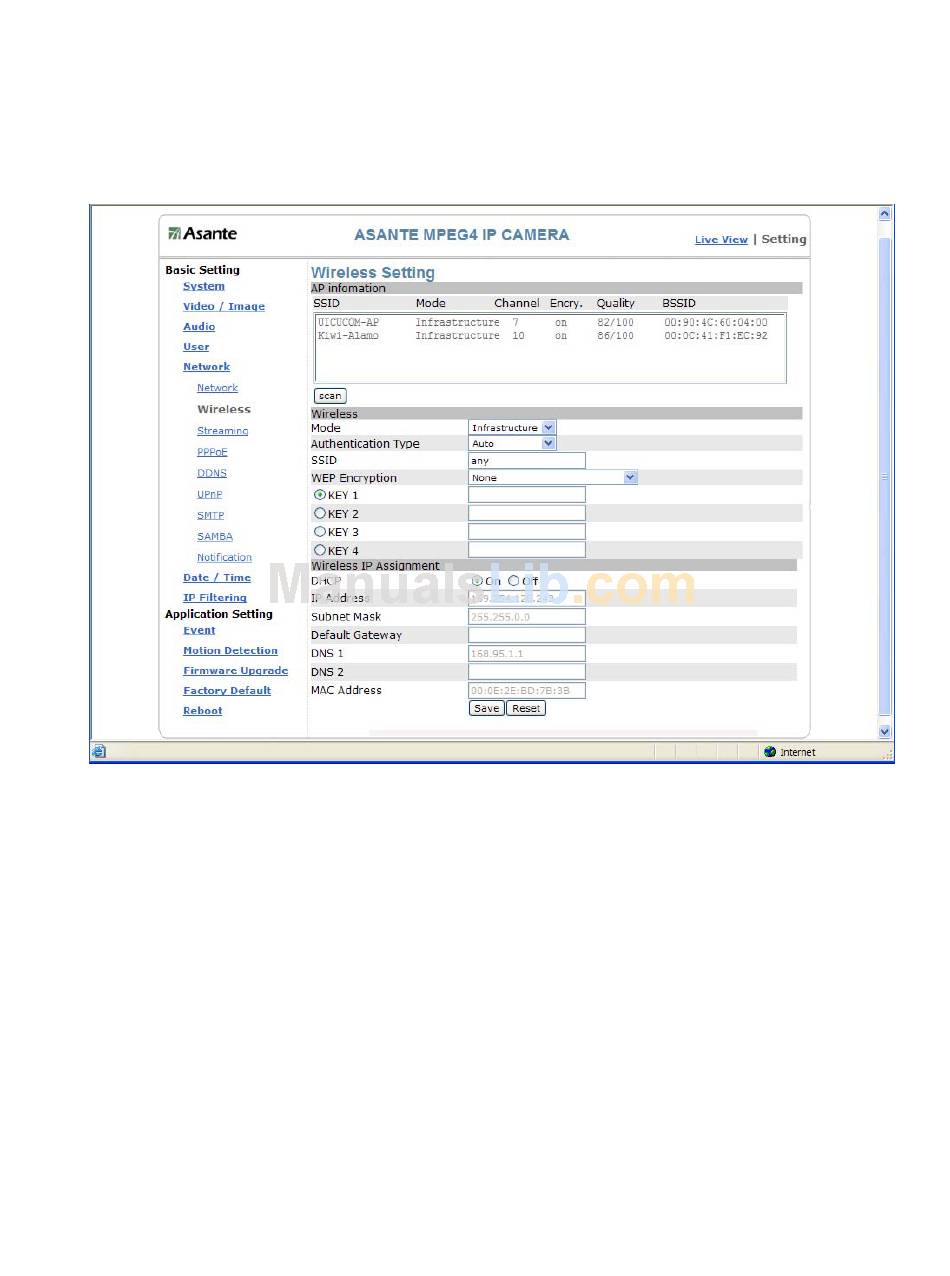Open Video / Image settings
The image size is (950, 1276).
click(x=224, y=306)
